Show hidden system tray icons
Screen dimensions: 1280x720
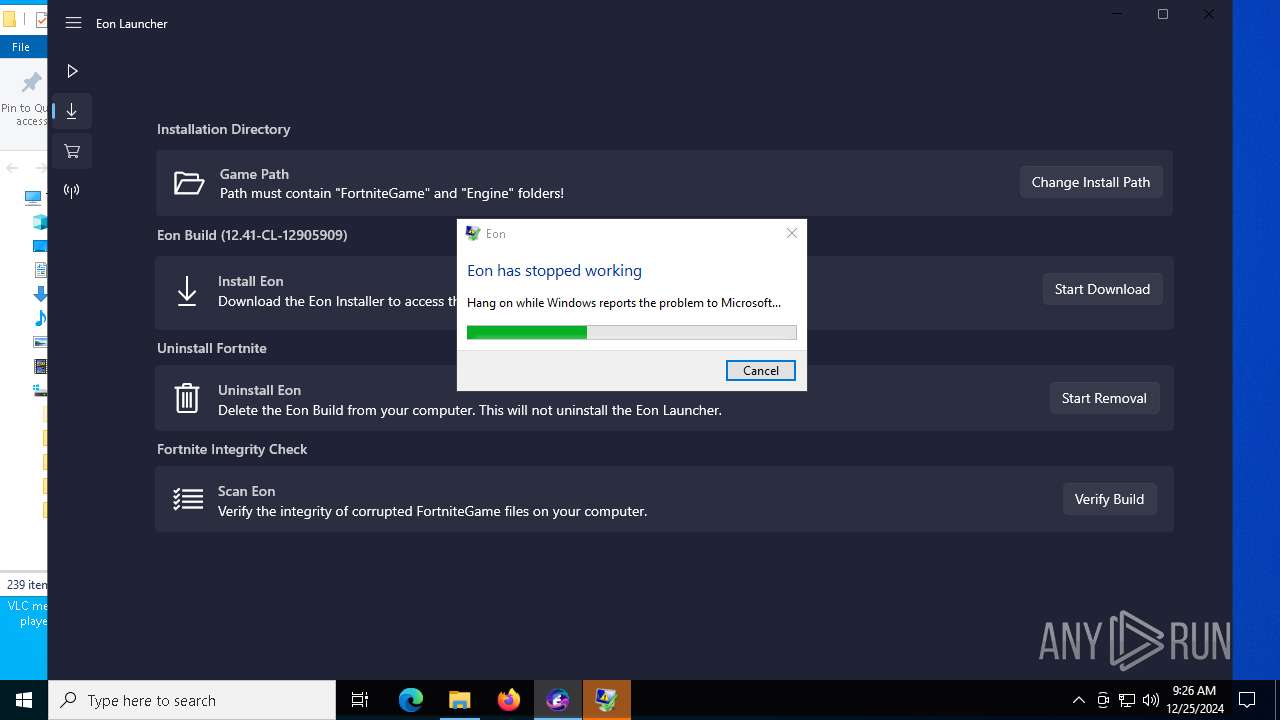click(1078, 700)
